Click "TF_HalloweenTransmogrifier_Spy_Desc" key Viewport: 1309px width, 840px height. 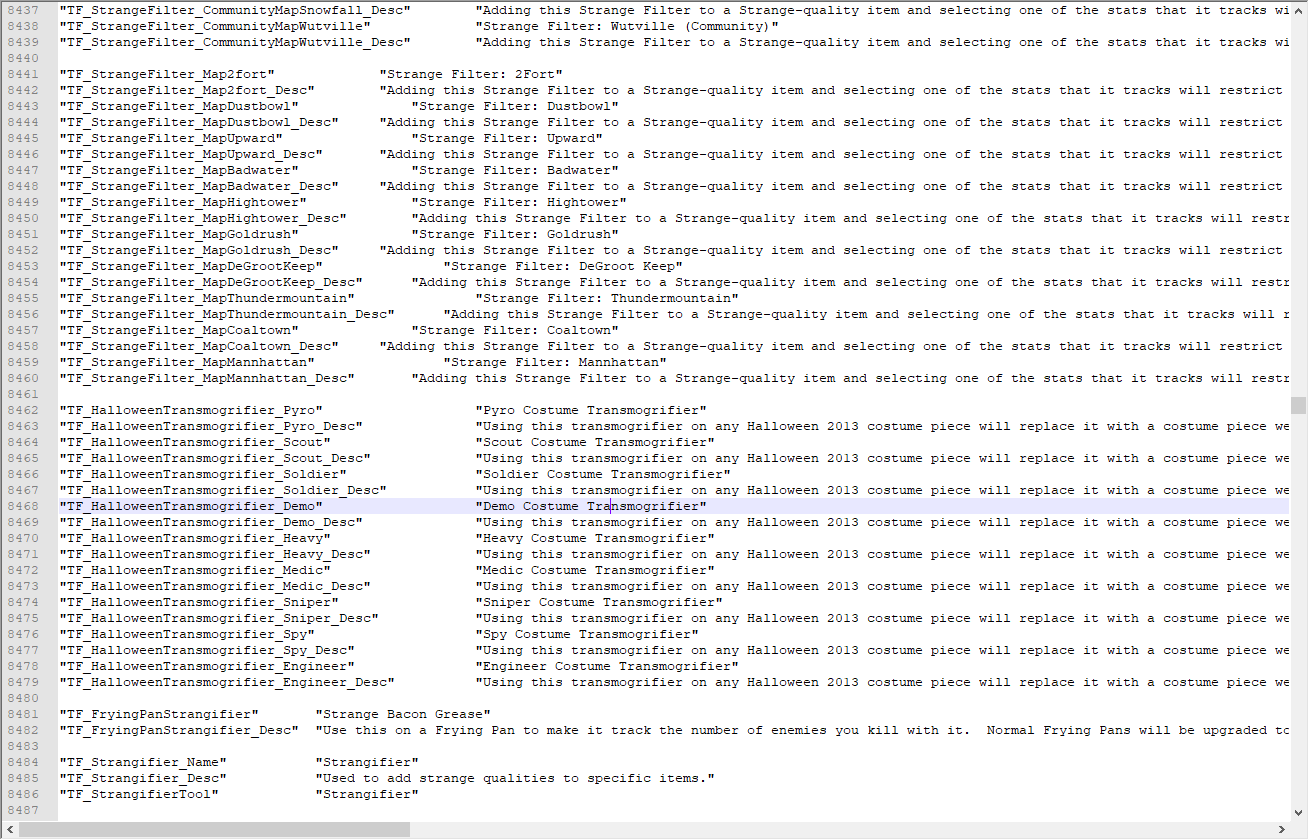pyautogui.click(x=207, y=650)
